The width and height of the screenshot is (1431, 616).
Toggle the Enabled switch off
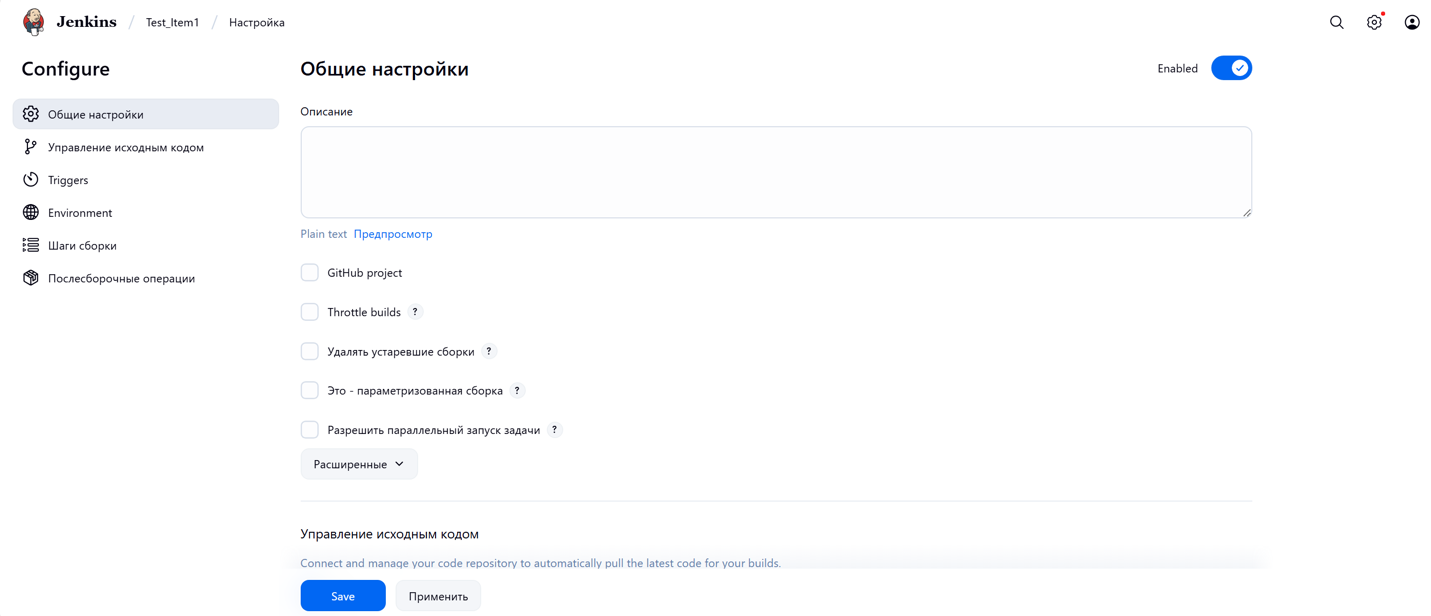click(1231, 68)
